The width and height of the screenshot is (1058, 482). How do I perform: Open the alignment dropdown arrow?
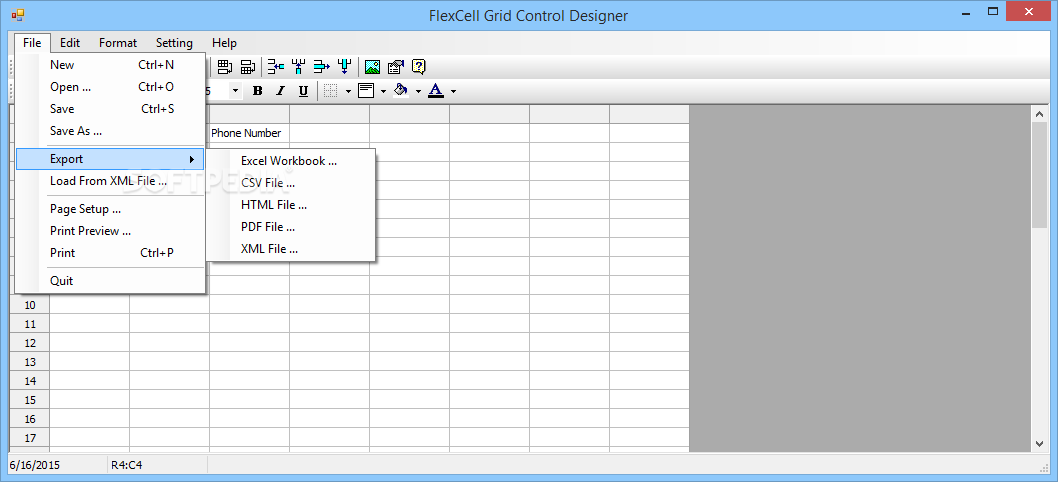(x=383, y=91)
